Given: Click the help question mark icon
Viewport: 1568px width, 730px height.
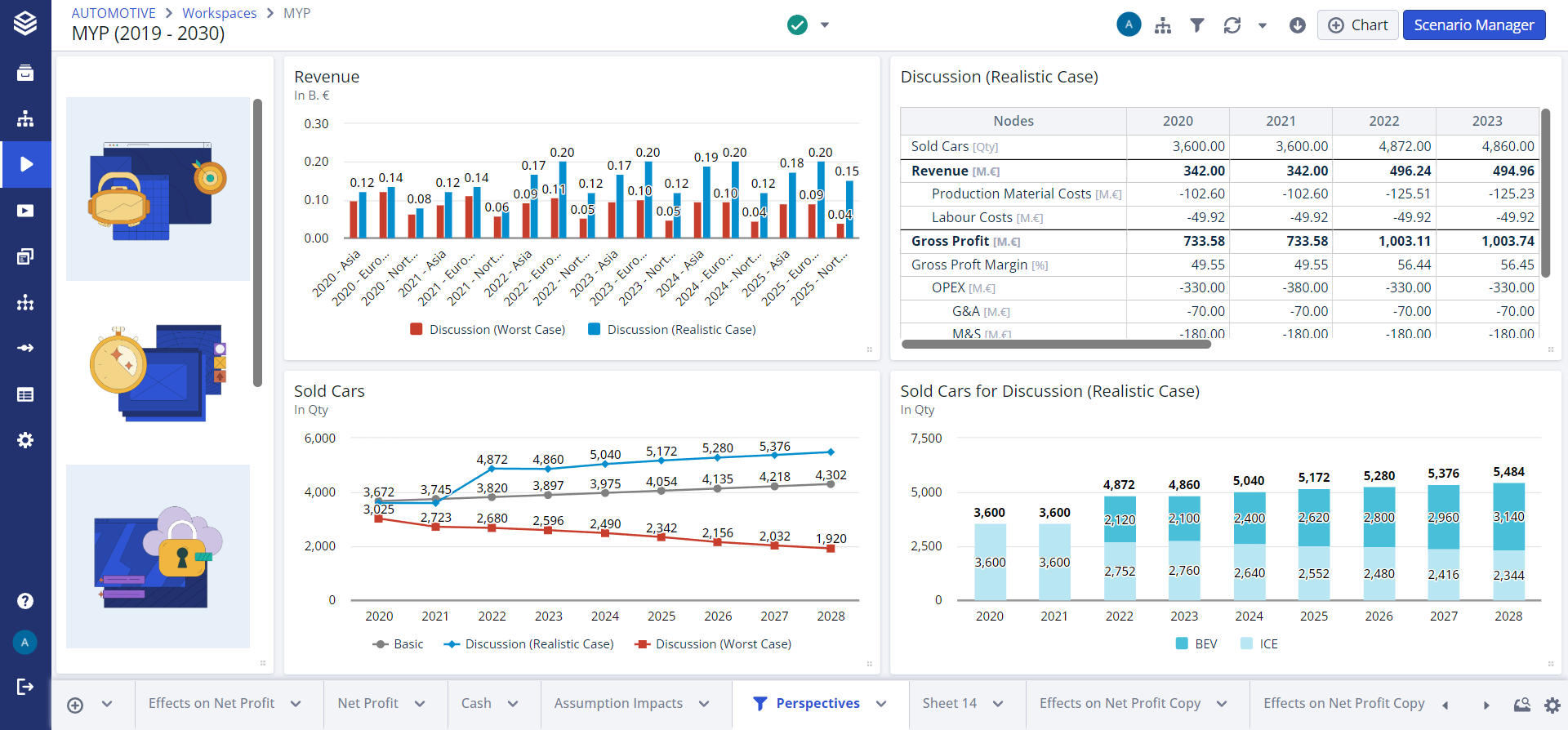Looking at the screenshot, I should [25, 601].
